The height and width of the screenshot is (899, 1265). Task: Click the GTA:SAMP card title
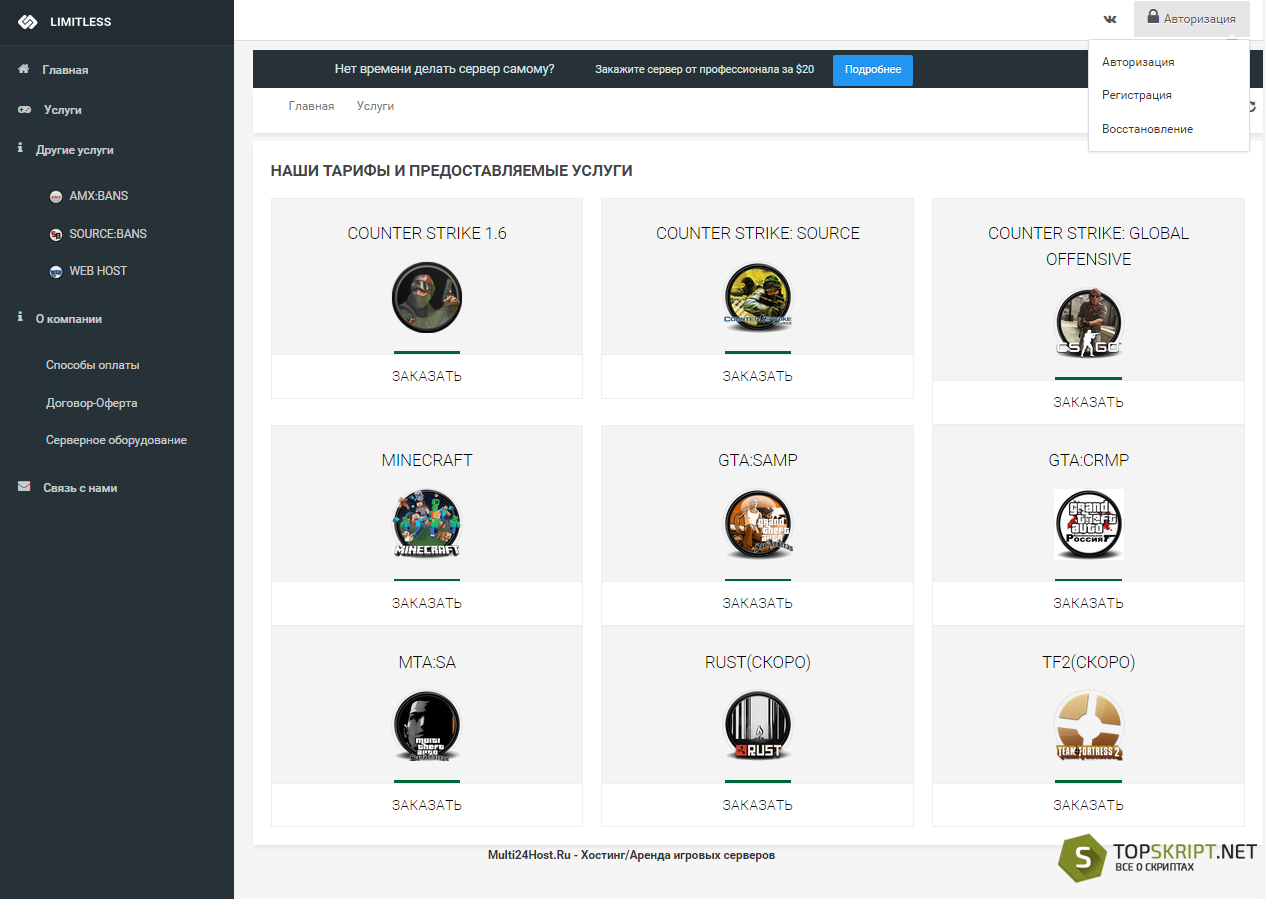(x=757, y=460)
